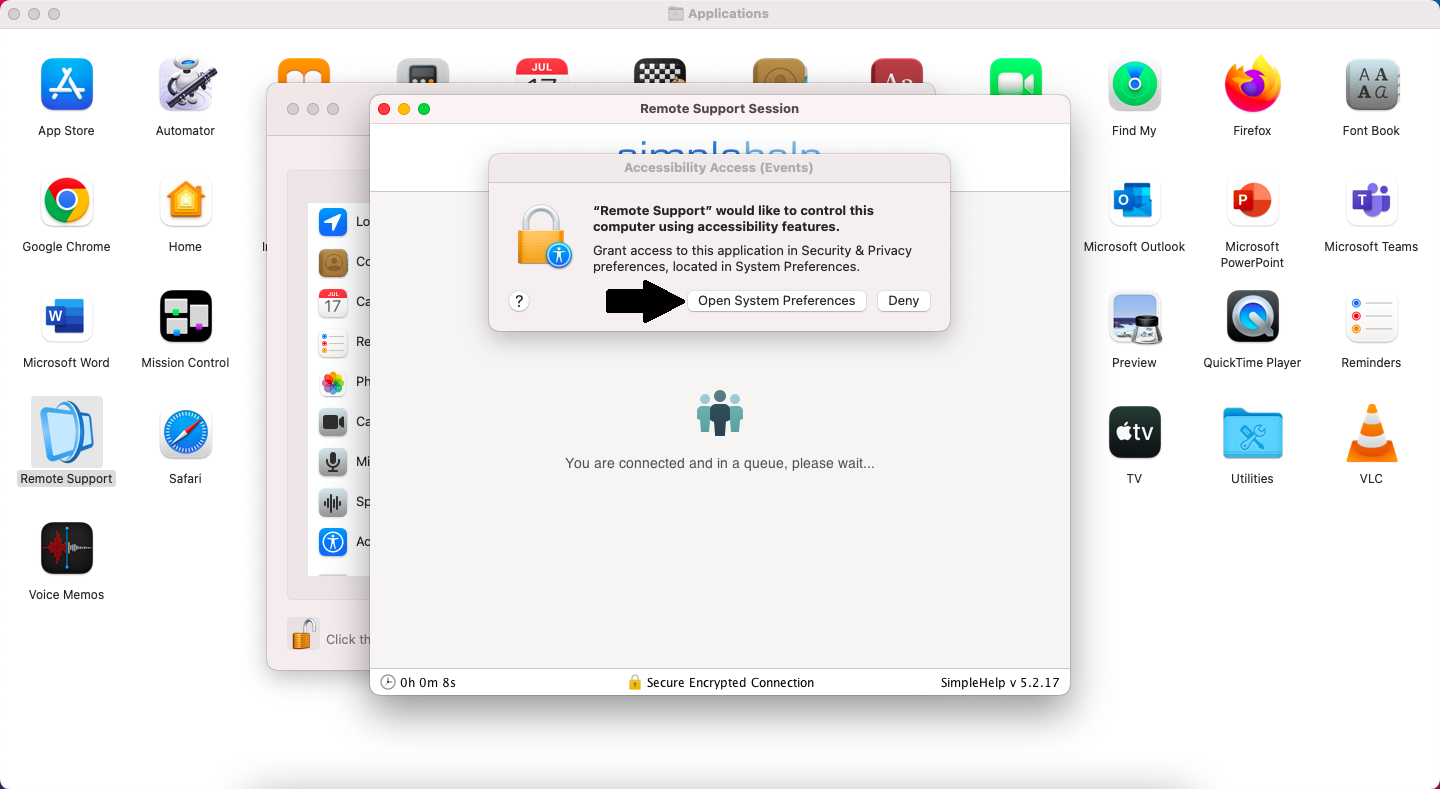1440x789 pixels.
Task: Open the Home app
Action: [185, 201]
